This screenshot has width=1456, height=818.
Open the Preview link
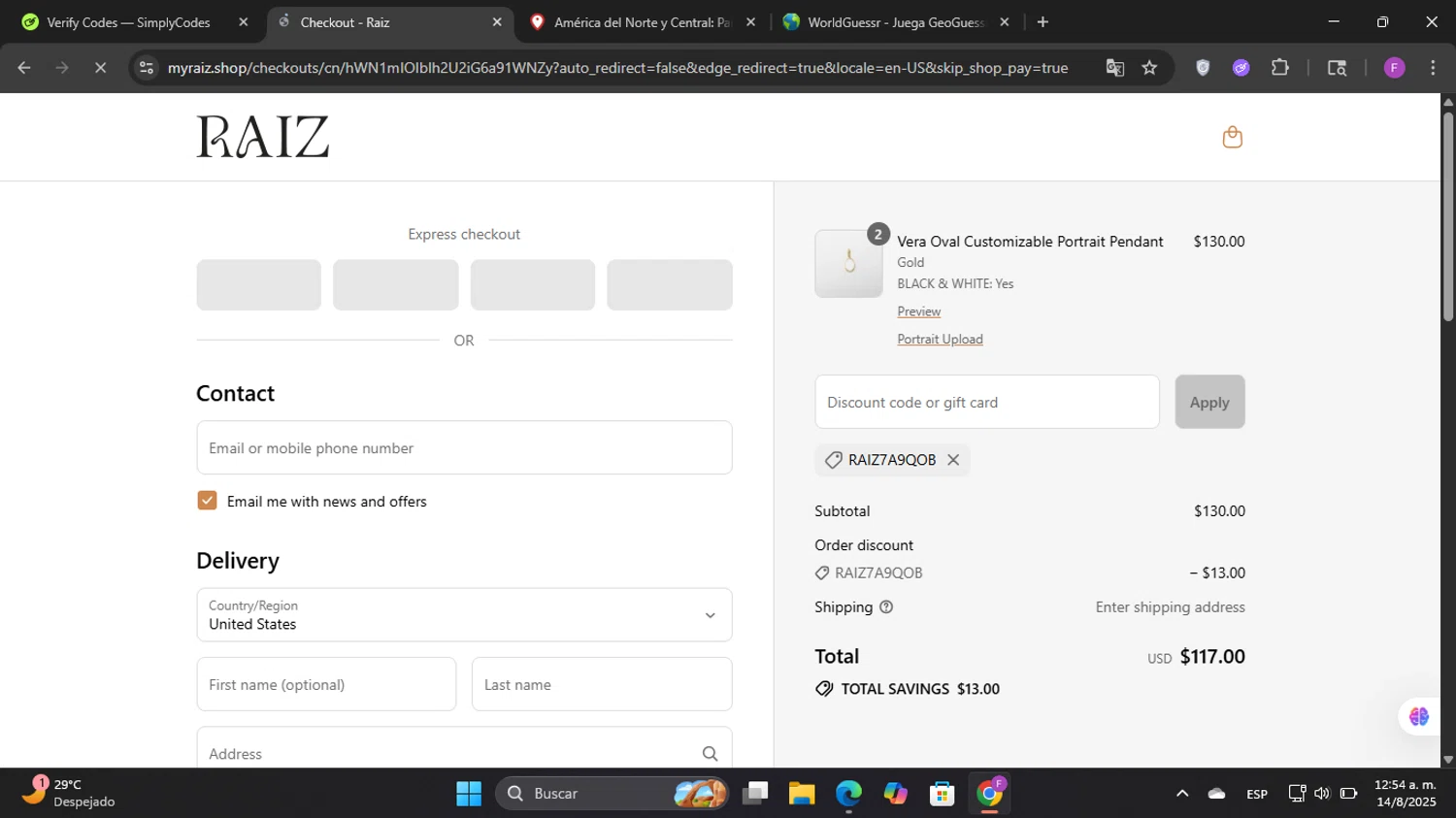pyautogui.click(x=918, y=311)
